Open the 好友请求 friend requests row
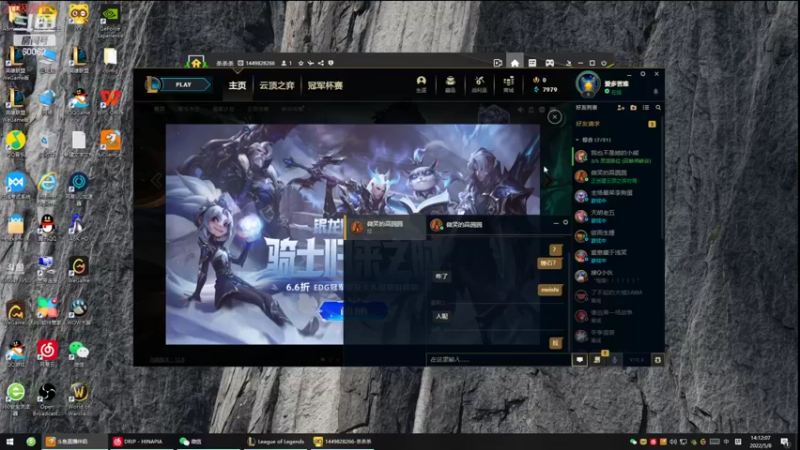 point(616,124)
